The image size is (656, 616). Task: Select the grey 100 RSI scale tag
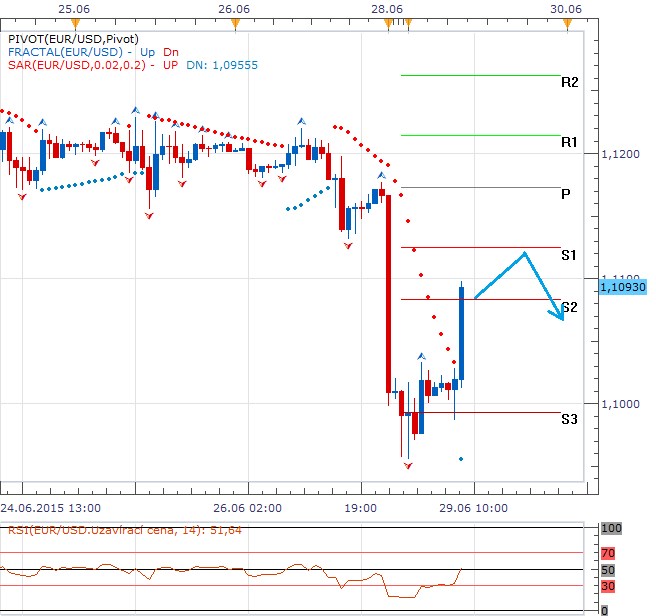point(611,527)
